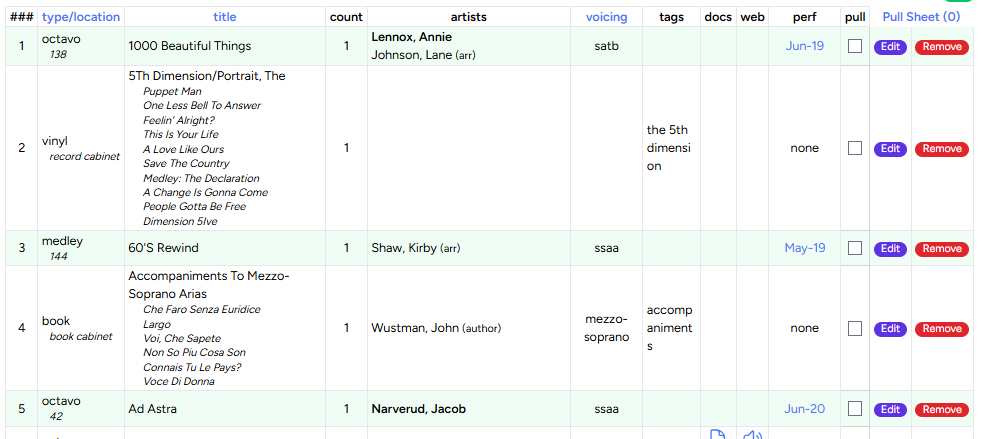Screen dimensions: 983x439
Task: Tick pull checkbox for 5Th Dimension vinyl row
Action: click(x=855, y=148)
